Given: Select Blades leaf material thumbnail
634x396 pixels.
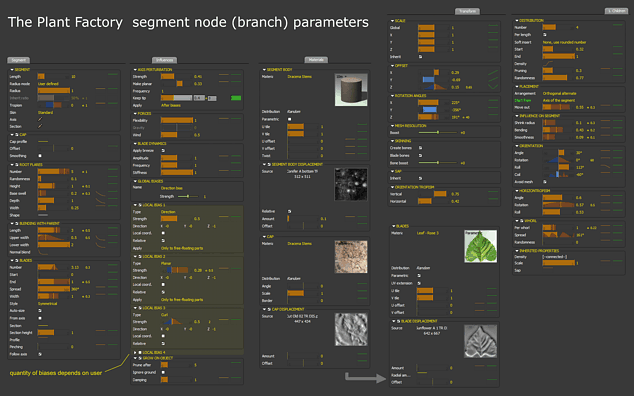Looking at the screenshot, I should pyautogui.click(x=480, y=246).
